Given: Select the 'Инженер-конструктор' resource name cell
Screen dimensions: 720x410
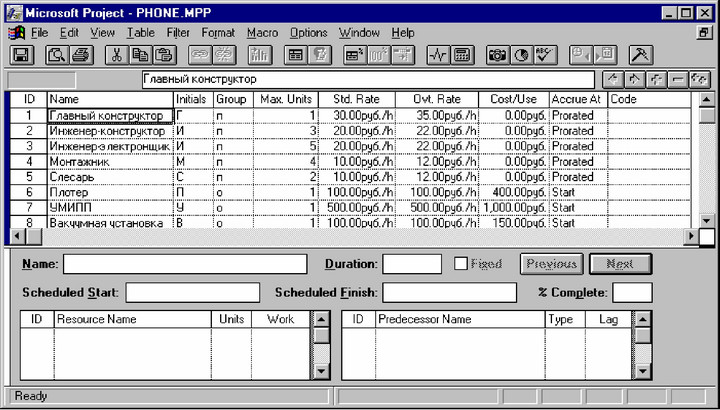Looking at the screenshot, I should pos(110,131).
